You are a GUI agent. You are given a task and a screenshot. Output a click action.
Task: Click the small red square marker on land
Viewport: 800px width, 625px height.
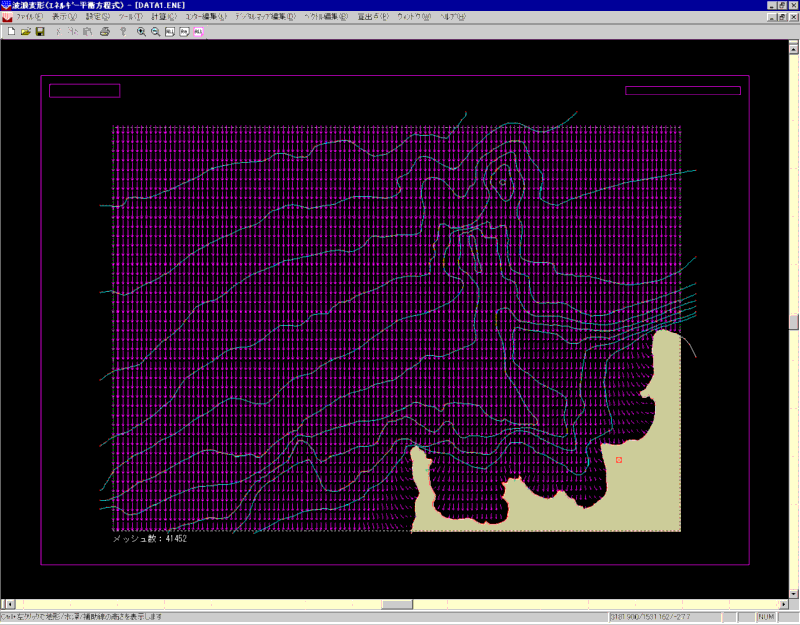[619, 459]
